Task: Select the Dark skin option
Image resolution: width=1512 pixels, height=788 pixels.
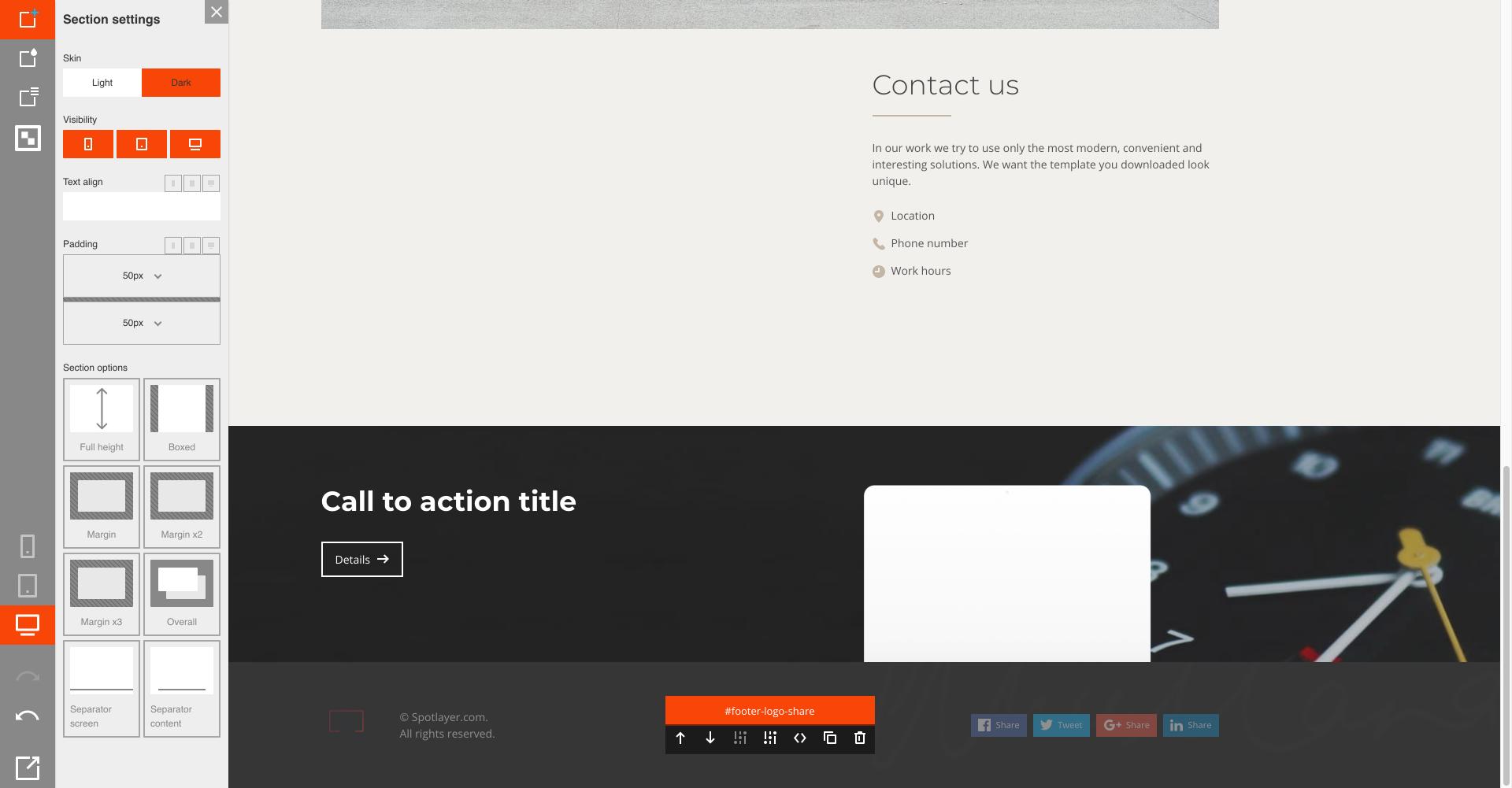Action: coord(181,83)
